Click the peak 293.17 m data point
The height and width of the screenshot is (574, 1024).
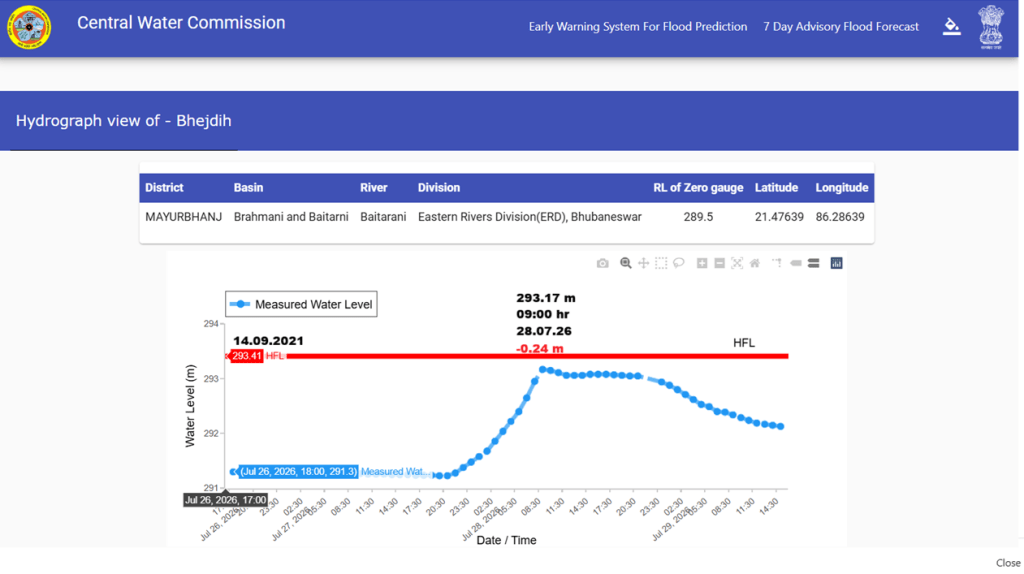(x=542, y=370)
